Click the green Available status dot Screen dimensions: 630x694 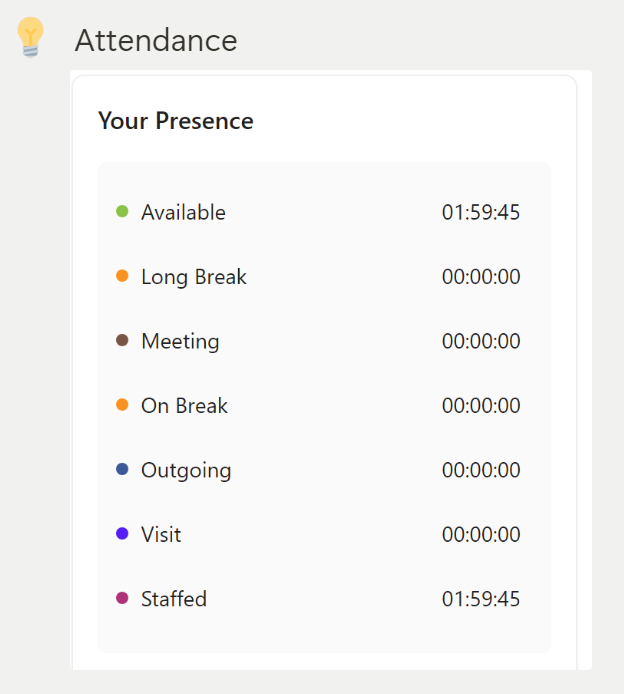click(123, 212)
